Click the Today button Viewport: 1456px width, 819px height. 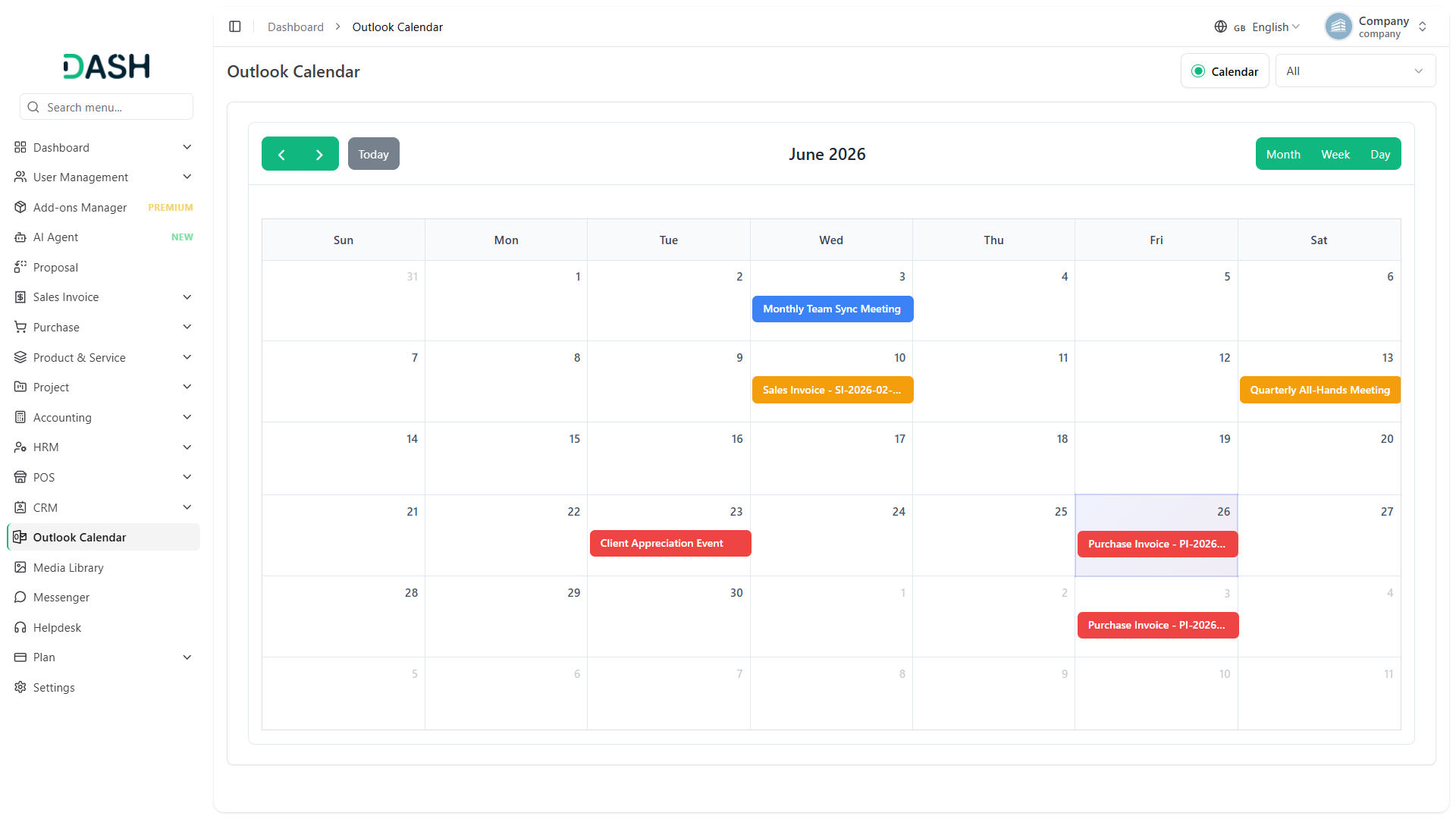(x=374, y=154)
